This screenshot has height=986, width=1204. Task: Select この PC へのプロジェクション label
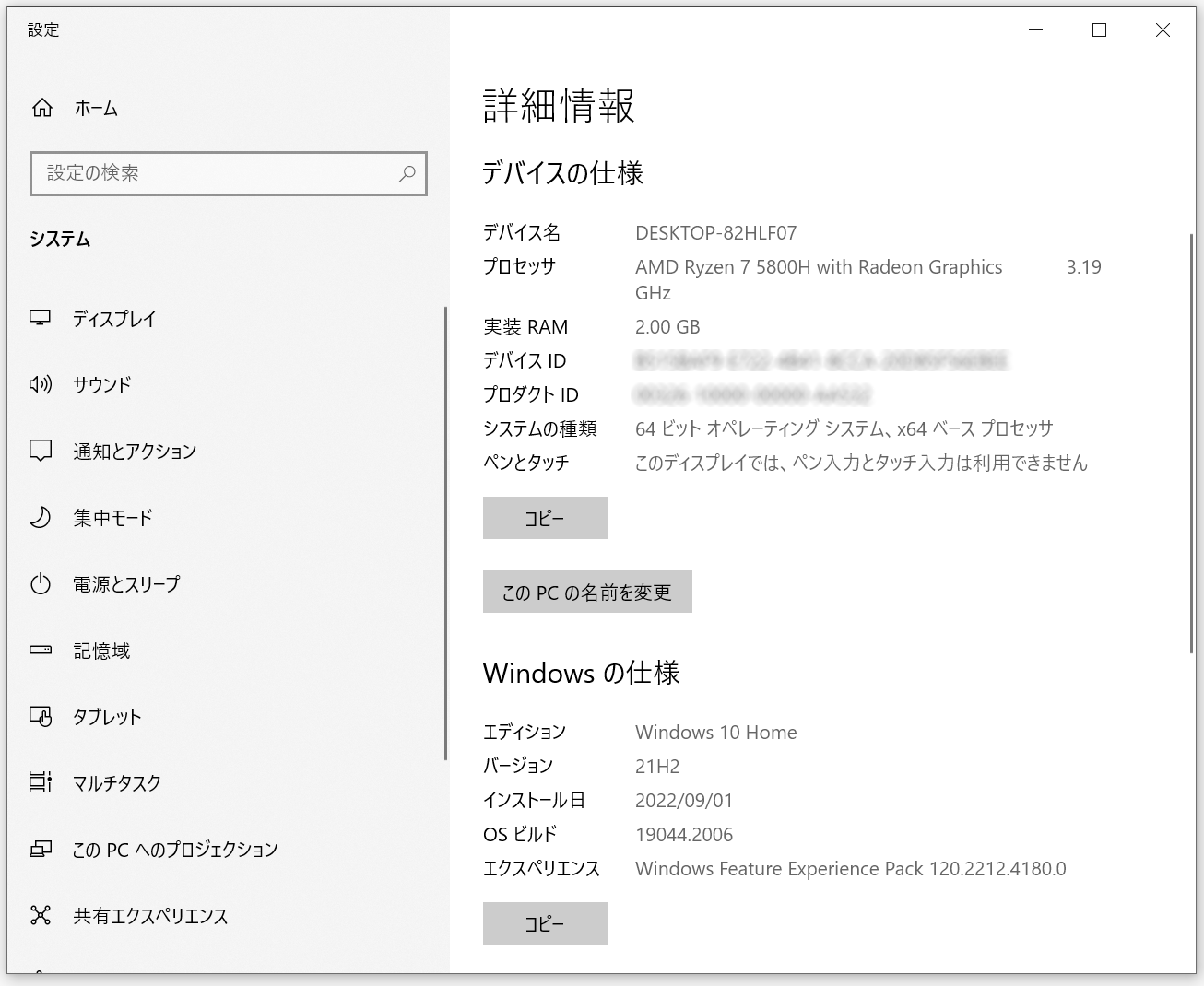click(175, 850)
